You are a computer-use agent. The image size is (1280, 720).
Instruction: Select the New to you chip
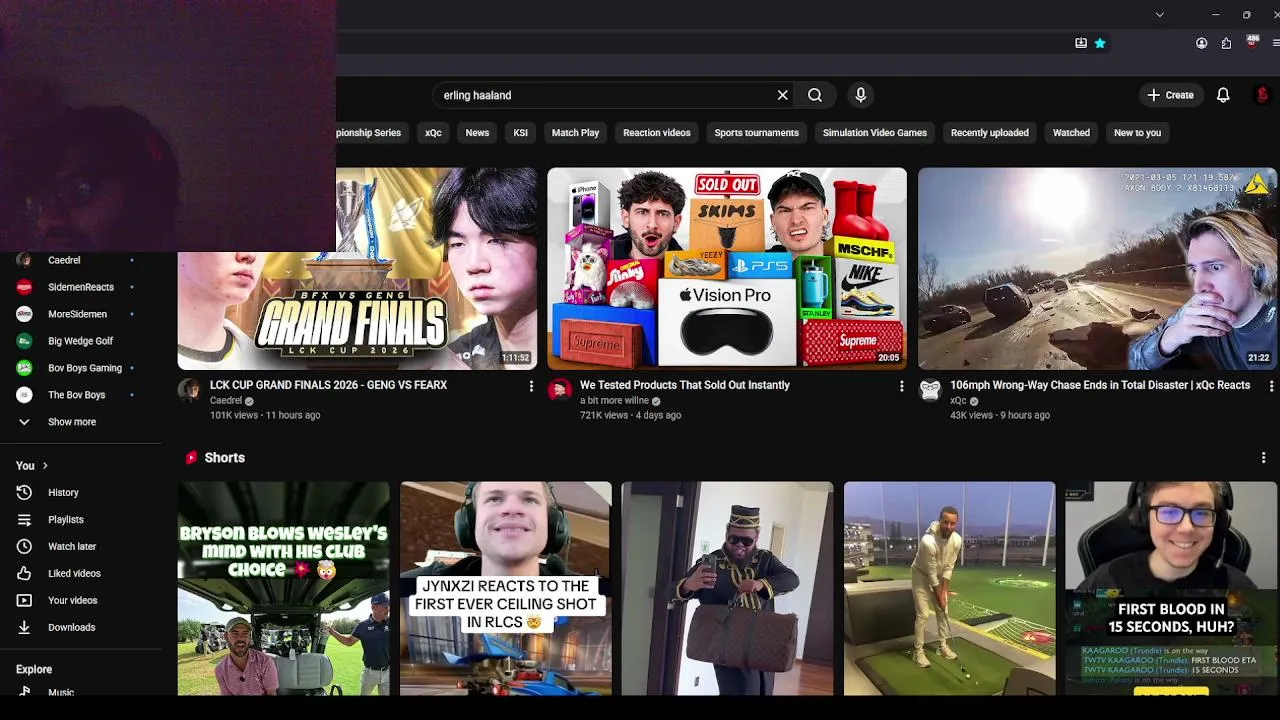[1137, 133]
